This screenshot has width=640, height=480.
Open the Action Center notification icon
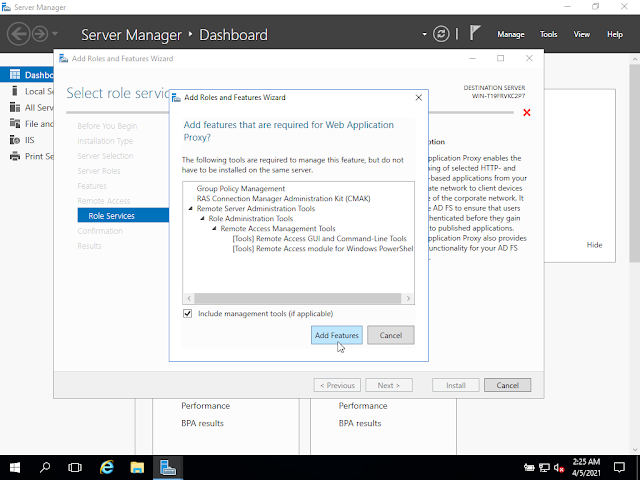point(619,467)
